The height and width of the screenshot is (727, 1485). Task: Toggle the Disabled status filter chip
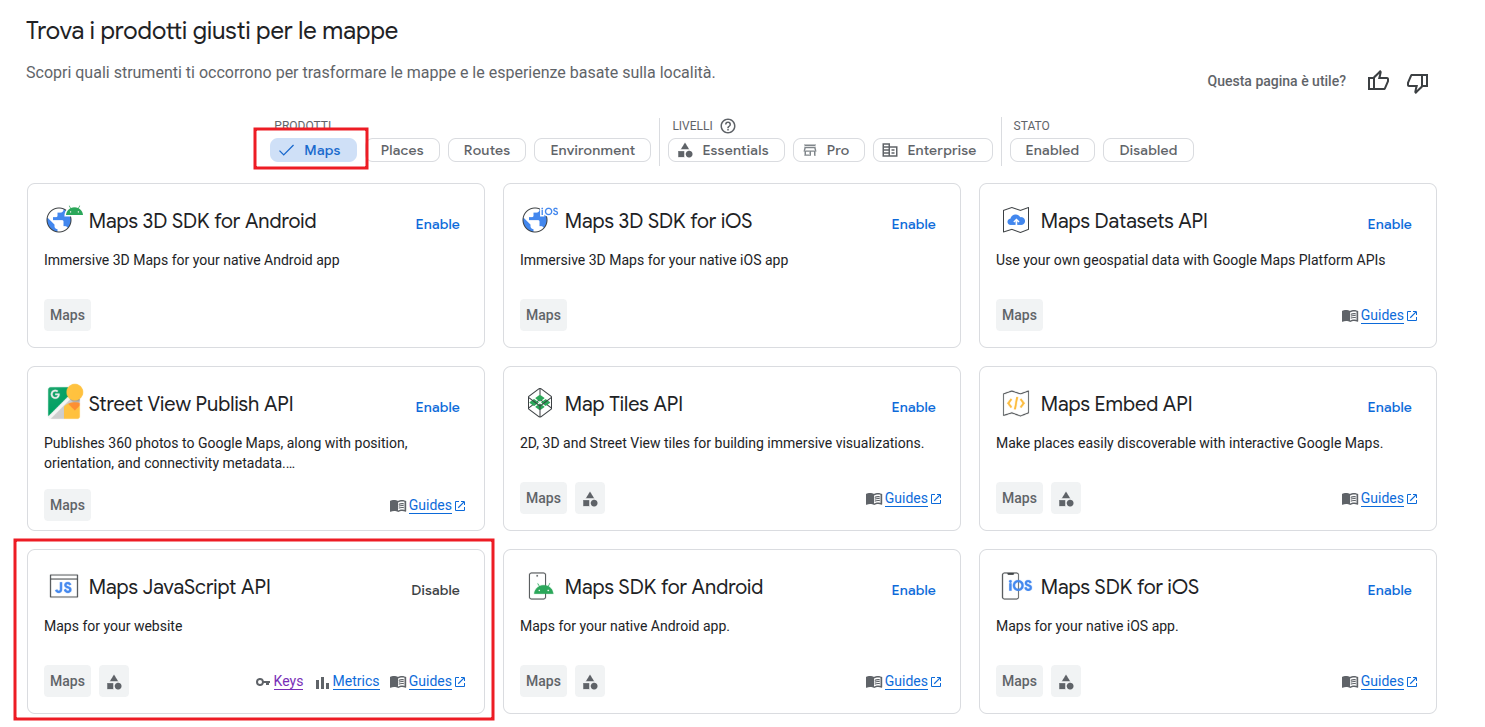(1148, 150)
